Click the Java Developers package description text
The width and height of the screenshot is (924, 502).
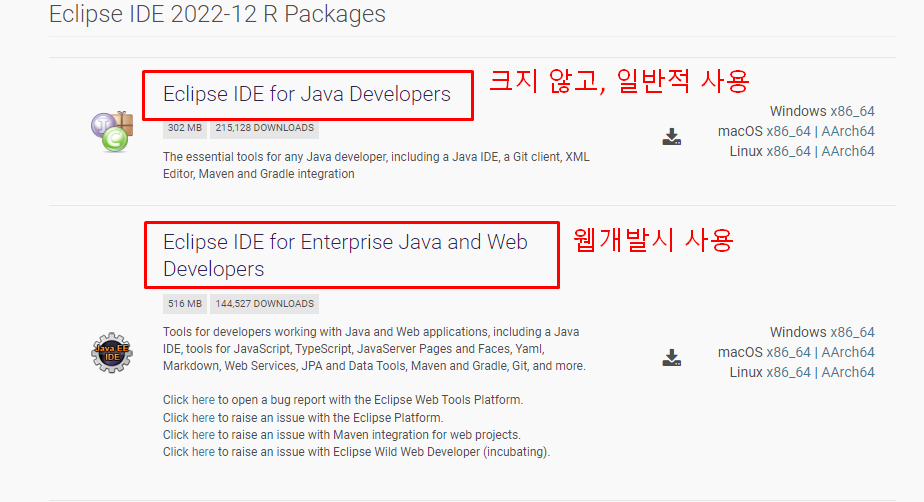(376, 166)
